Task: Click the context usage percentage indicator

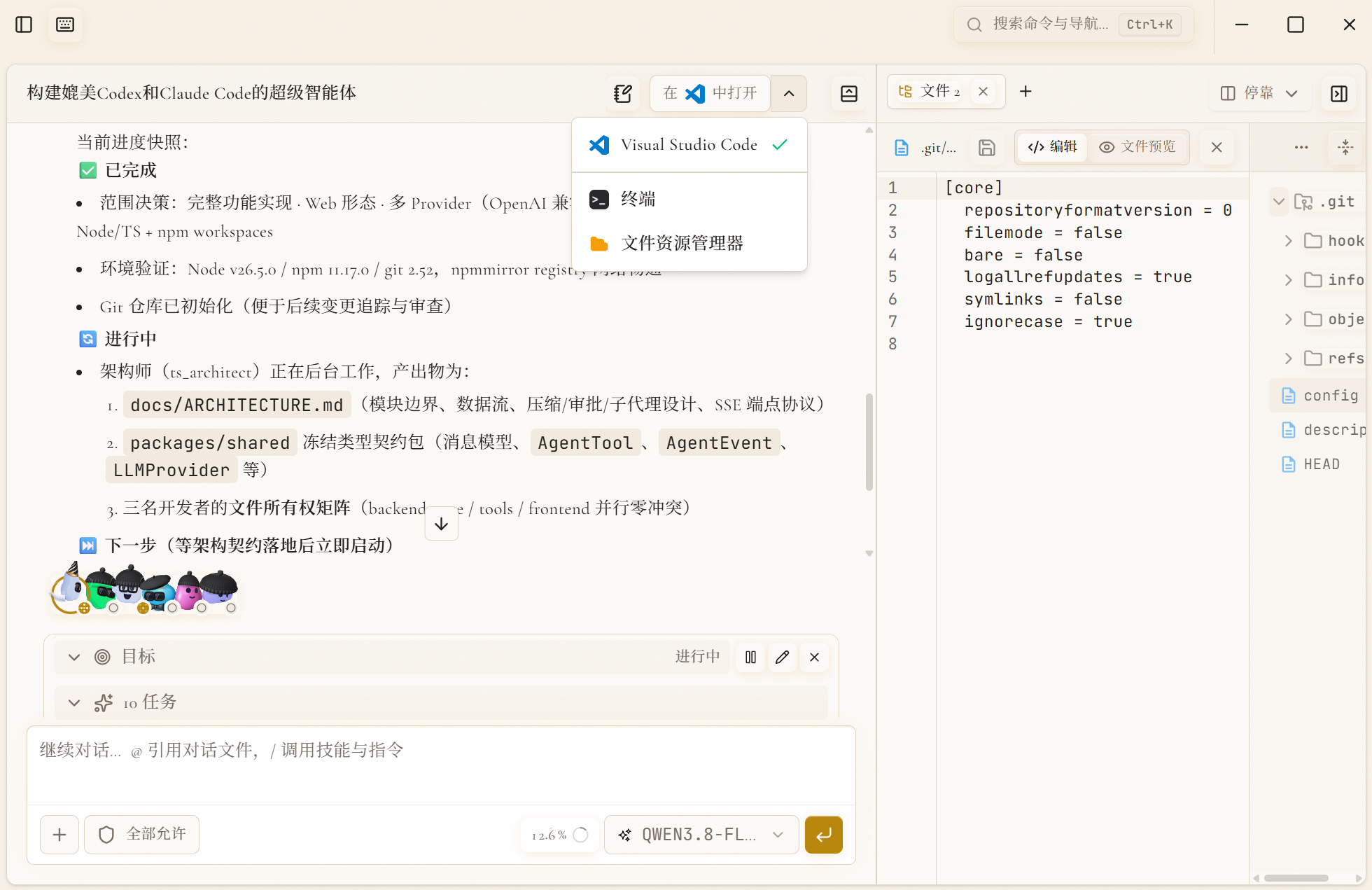Action: [560, 835]
